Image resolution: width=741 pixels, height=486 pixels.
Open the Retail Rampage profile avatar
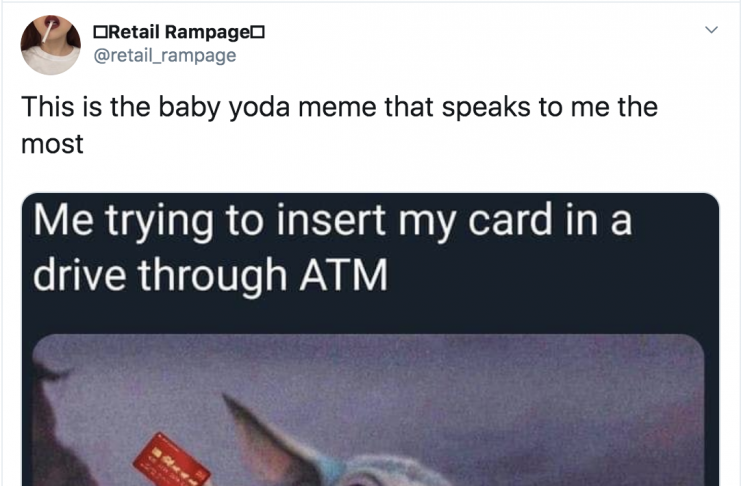pyautogui.click(x=51, y=45)
